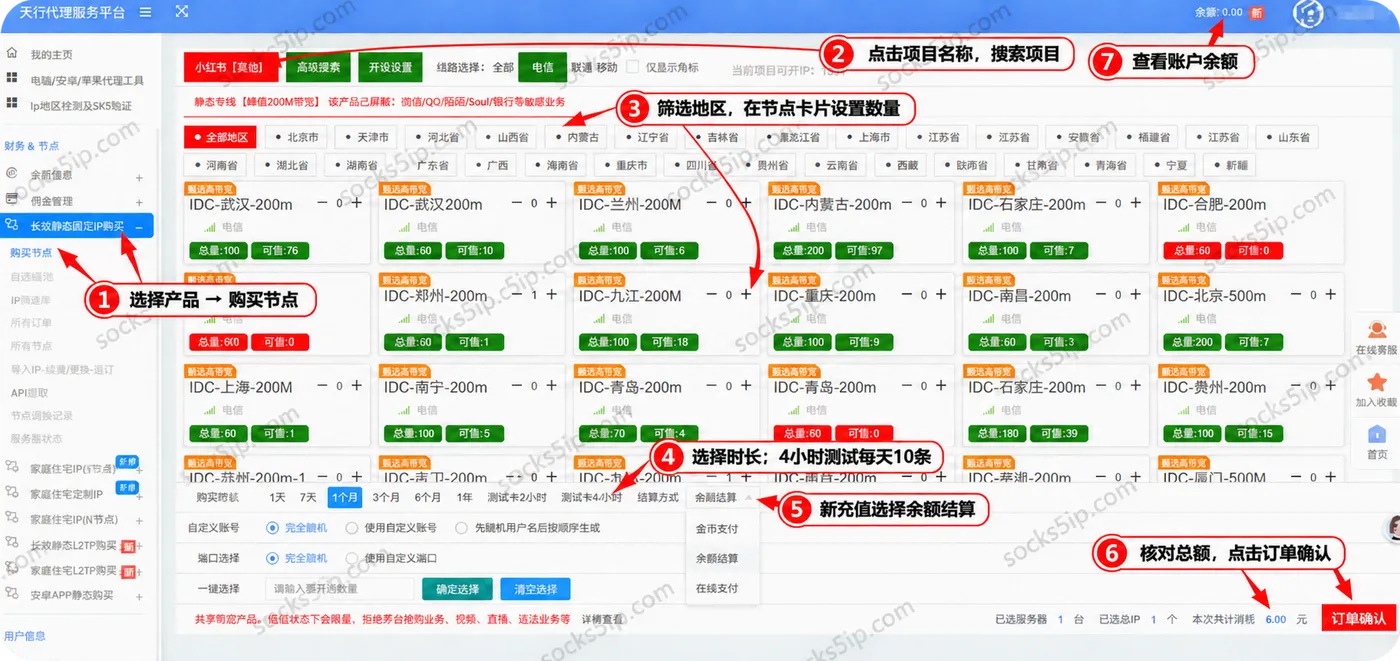This screenshot has height=661, width=1400.
Task: Filter by 全部地区 region chip
Action: (220, 137)
